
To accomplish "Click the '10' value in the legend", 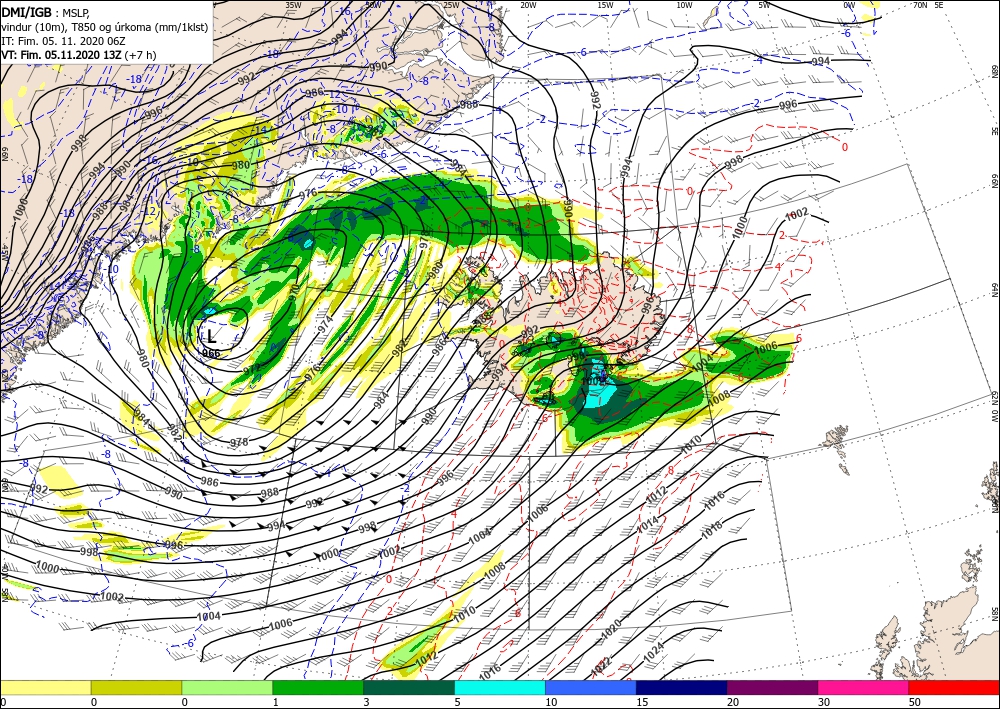I will [552, 702].
